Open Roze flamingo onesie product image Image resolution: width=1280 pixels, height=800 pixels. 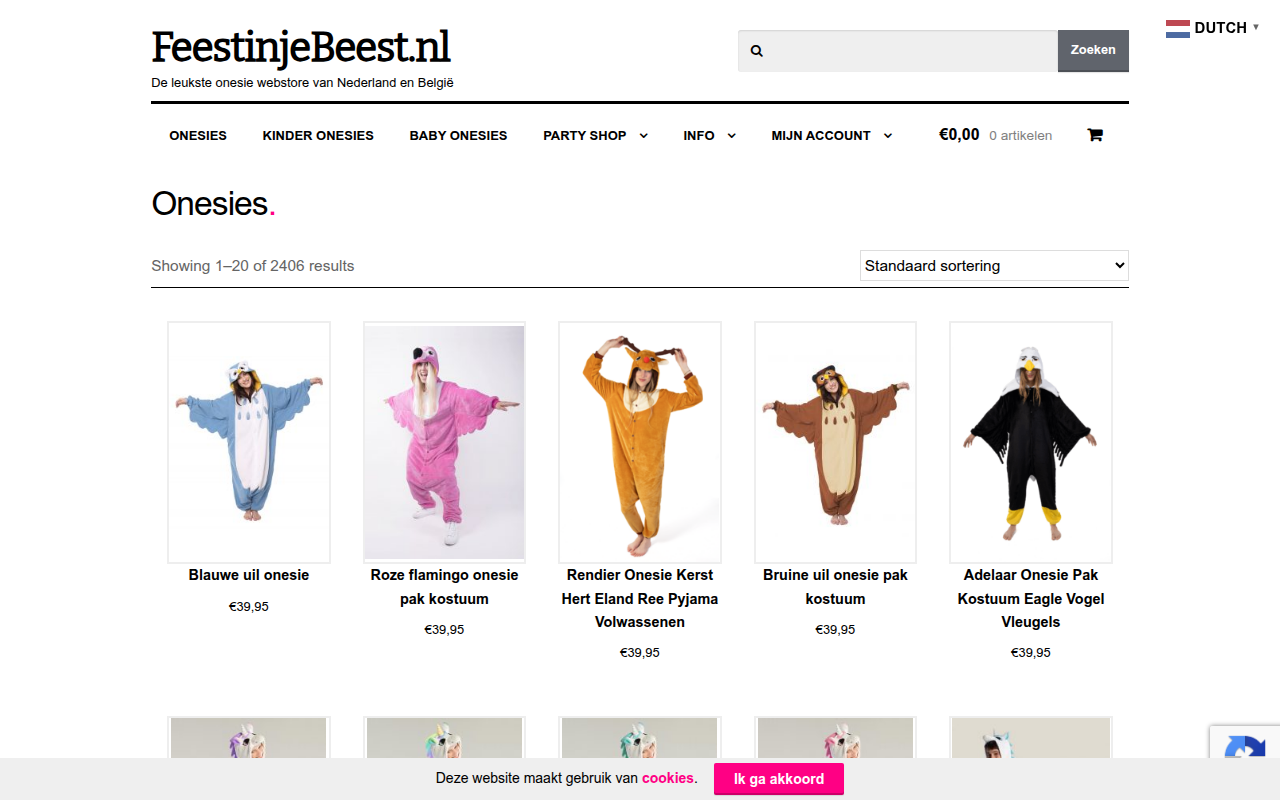coord(444,442)
